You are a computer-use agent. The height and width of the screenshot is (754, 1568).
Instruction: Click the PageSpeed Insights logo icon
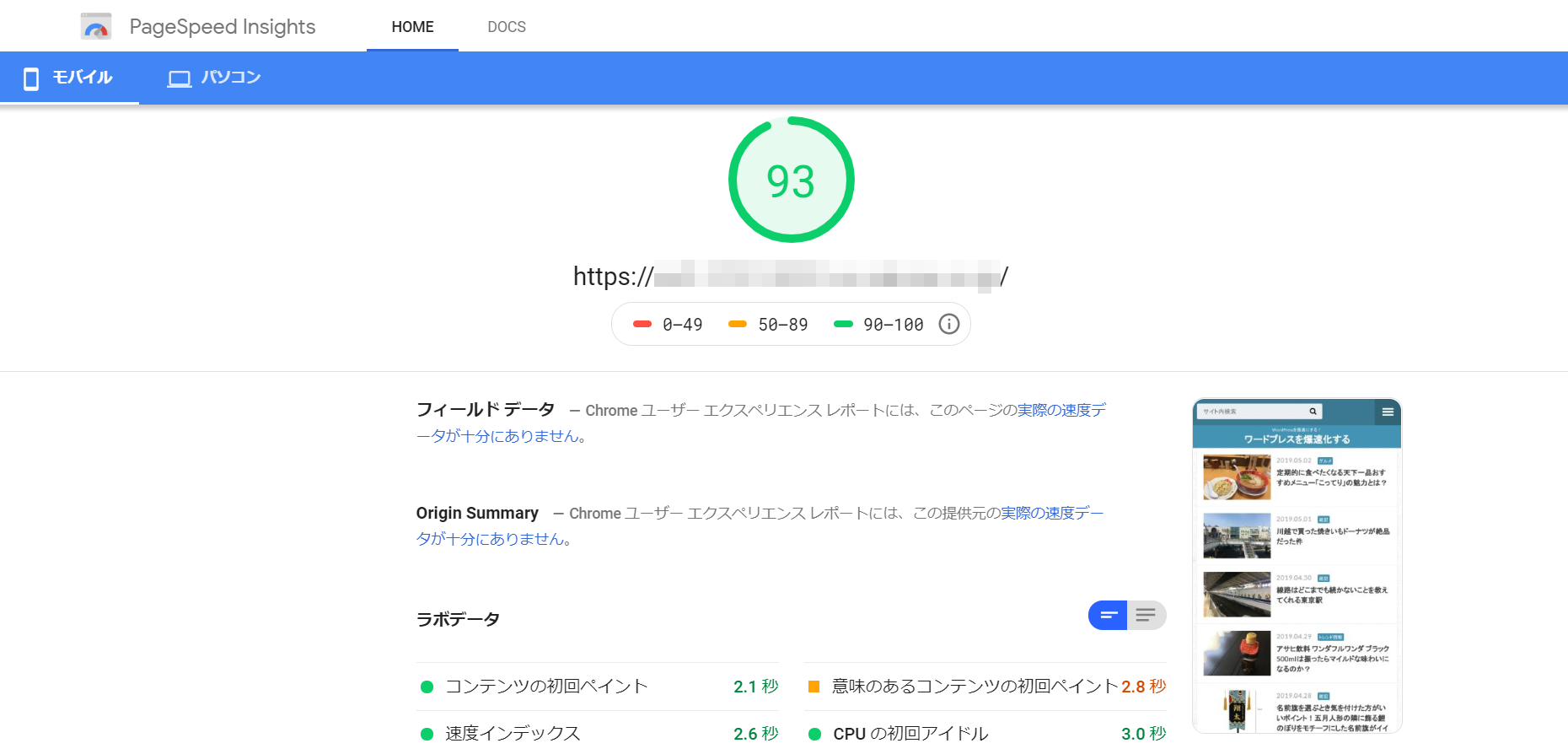click(x=96, y=26)
